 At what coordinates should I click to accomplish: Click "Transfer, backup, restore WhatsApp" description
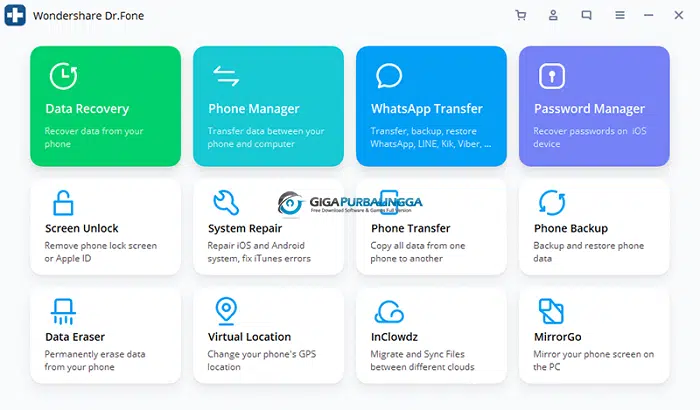(431, 138)
